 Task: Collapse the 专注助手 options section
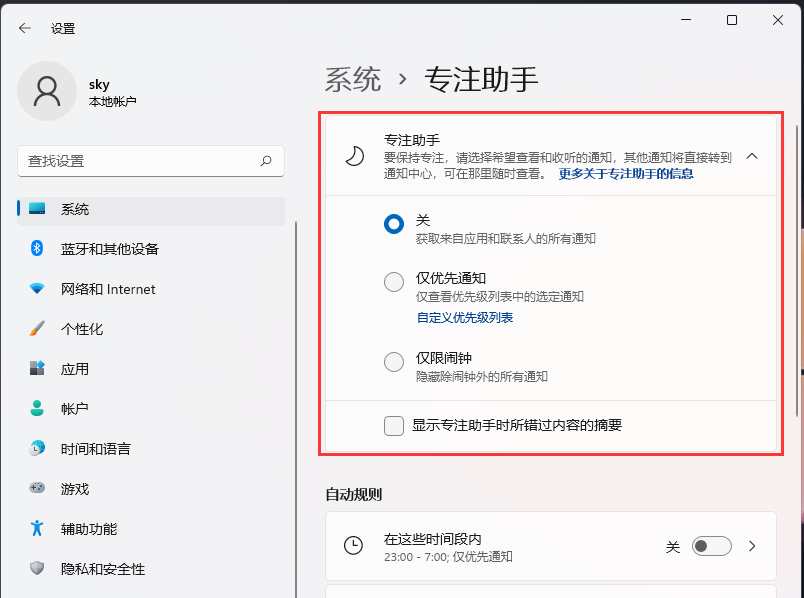752,157
